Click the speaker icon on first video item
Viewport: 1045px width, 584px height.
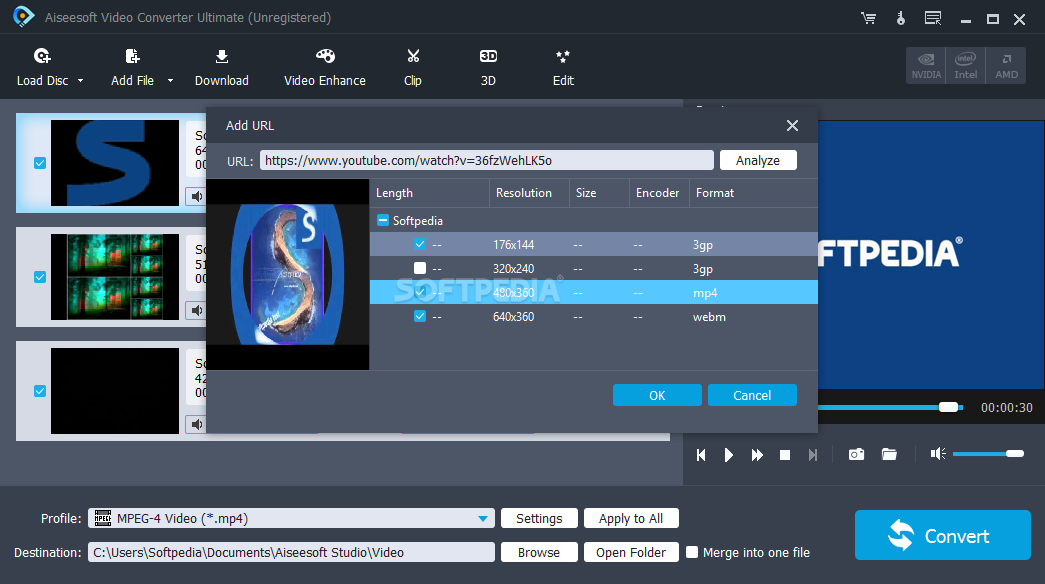point(197,196)
